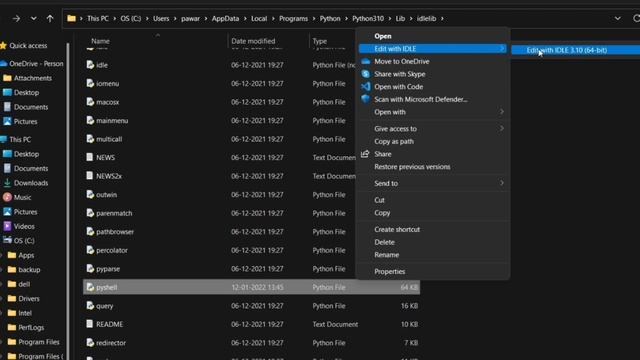Select the 'query' file icon
This screenshot has width=640, height=360.
click(x=90, y=305)
